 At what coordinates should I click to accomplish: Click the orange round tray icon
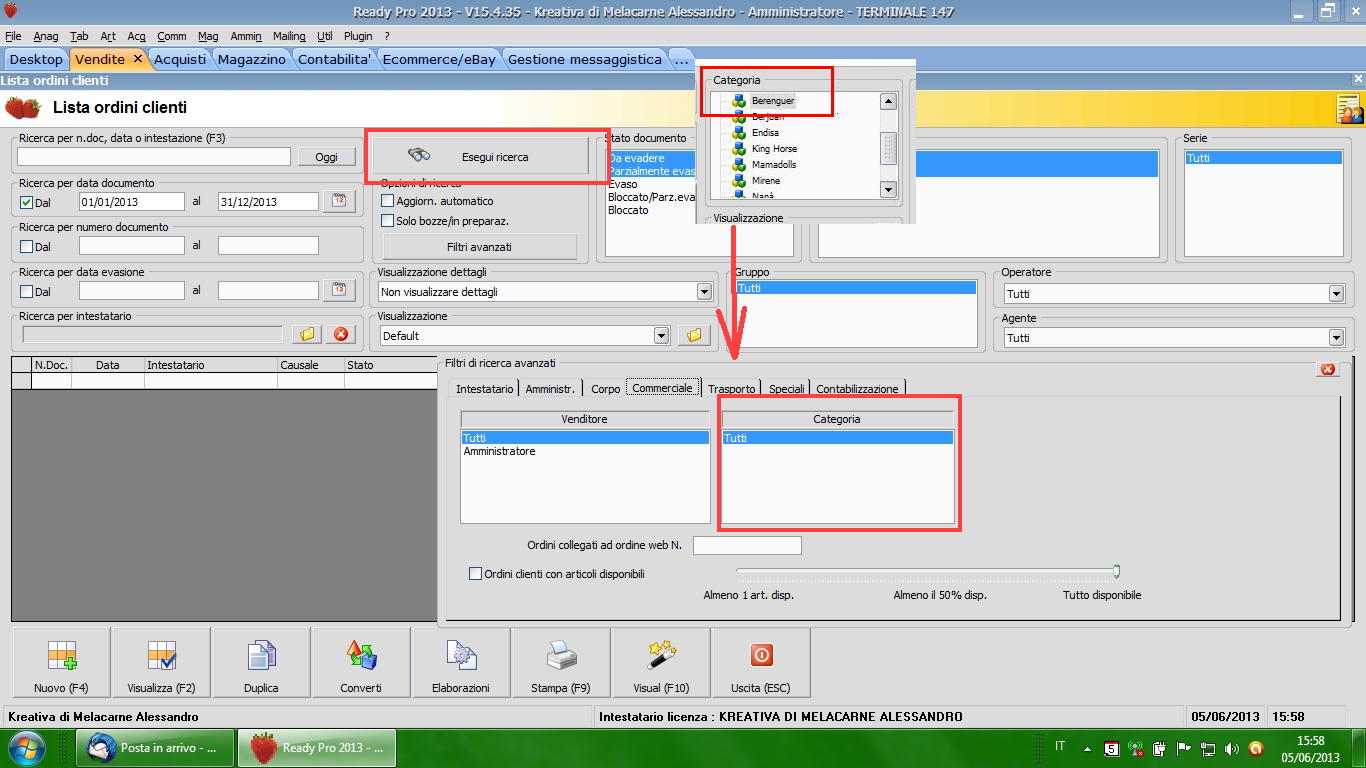point(1255,748)
